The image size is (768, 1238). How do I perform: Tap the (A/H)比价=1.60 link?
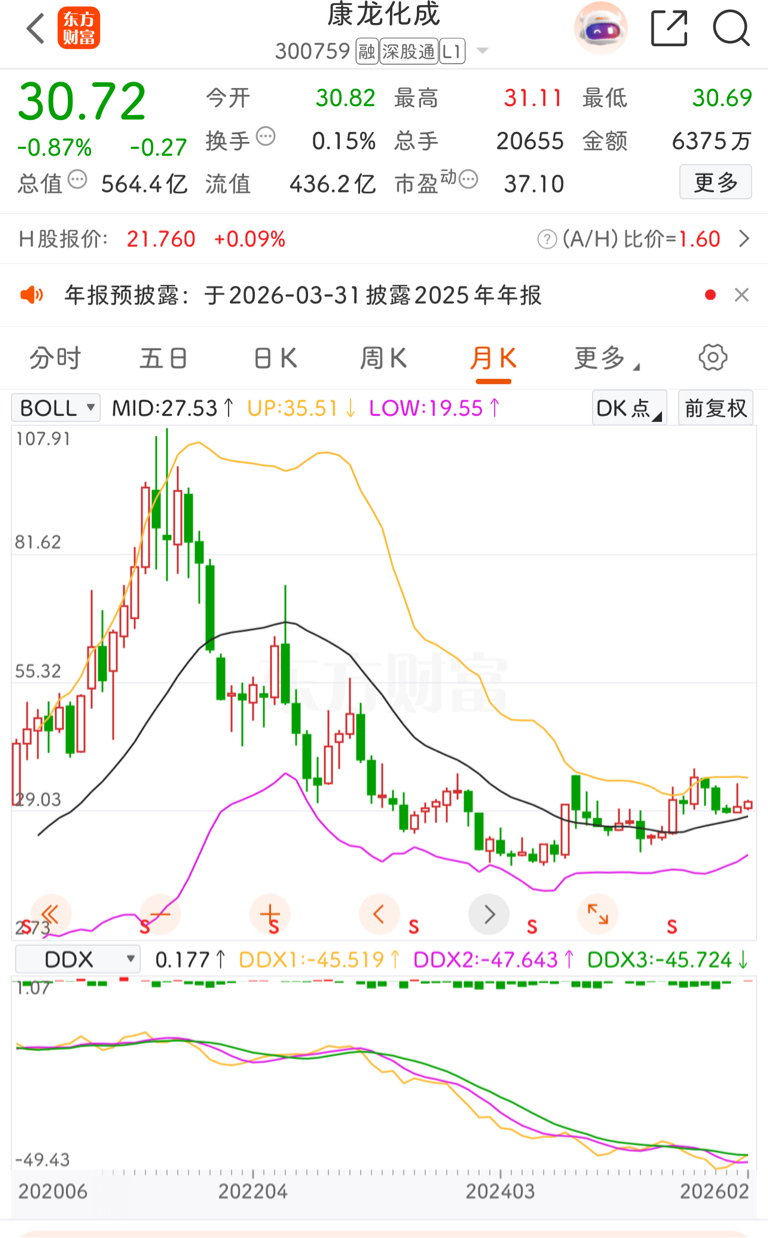[640, 239]
